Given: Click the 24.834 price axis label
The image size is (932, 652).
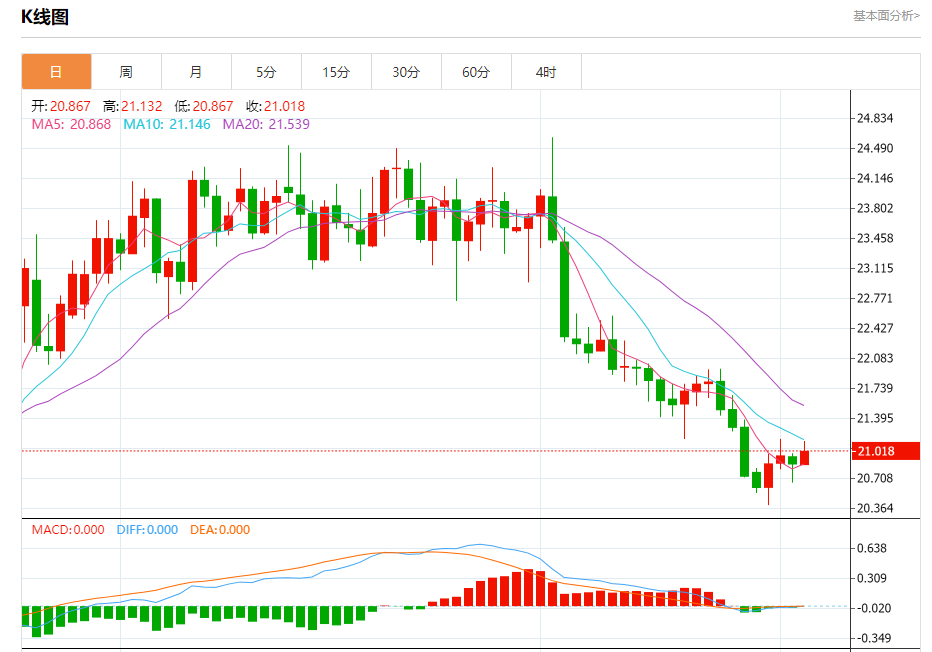Looking at the screenshot, I should [875, 118].
